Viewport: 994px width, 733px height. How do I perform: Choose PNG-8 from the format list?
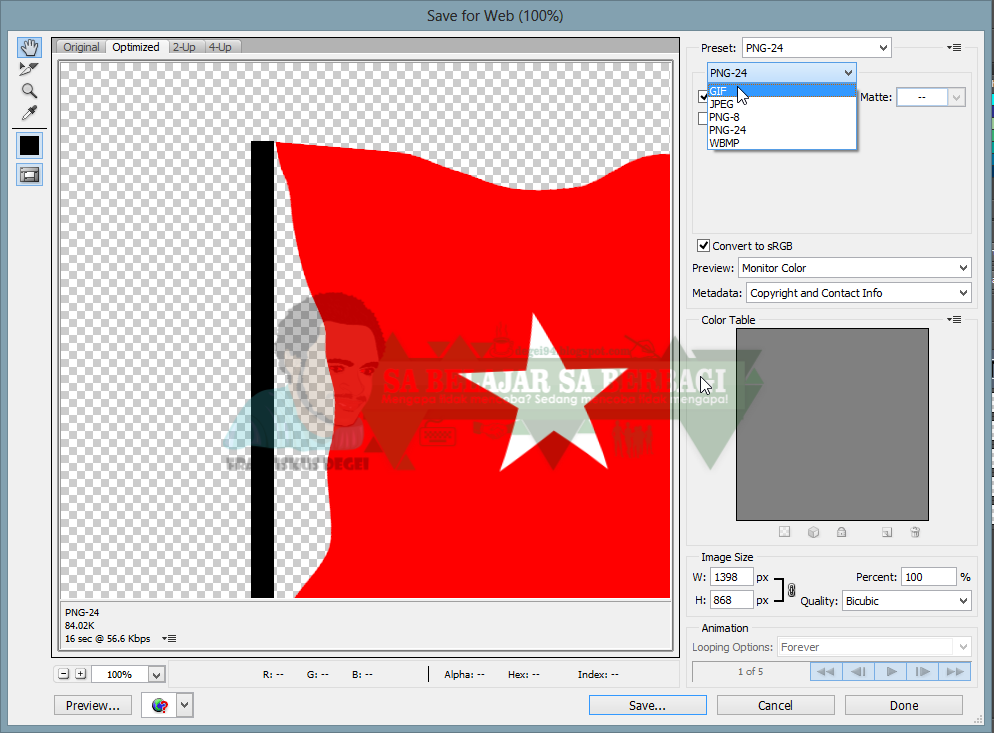[x=782, y=117]
